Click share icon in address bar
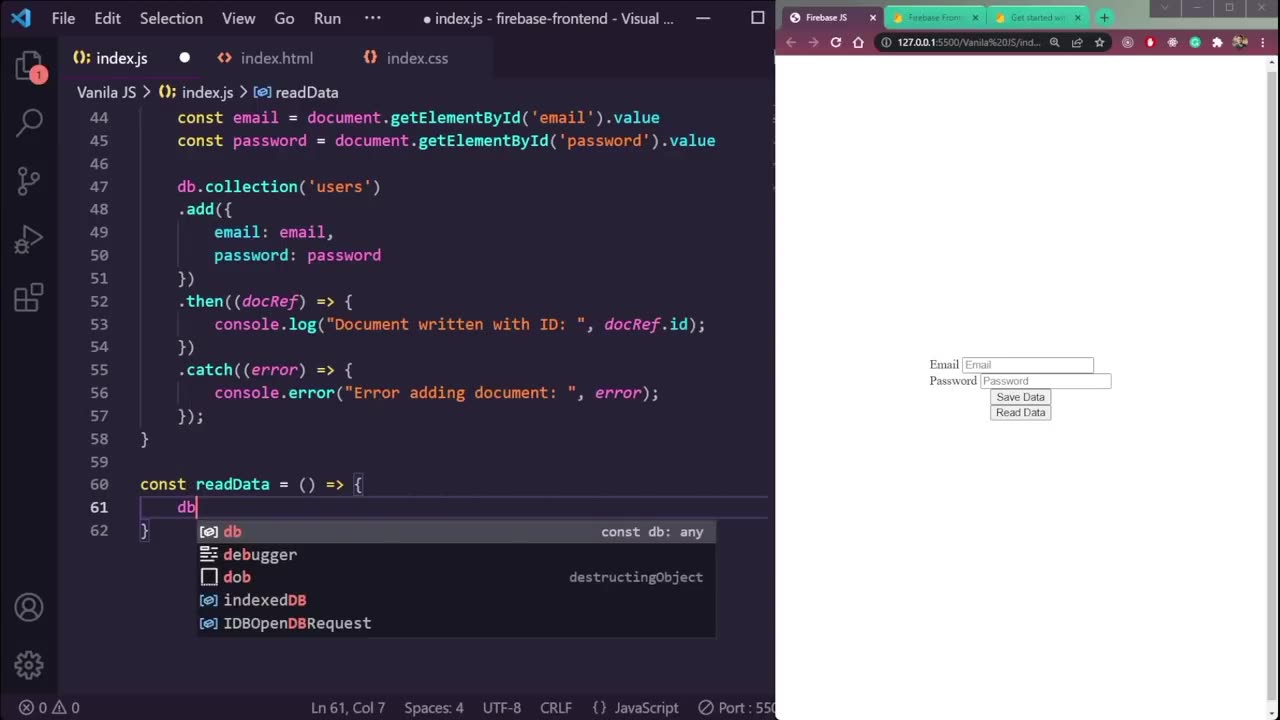The height and width of the screenshot is (720, 1280). [x=1077, y=42]
